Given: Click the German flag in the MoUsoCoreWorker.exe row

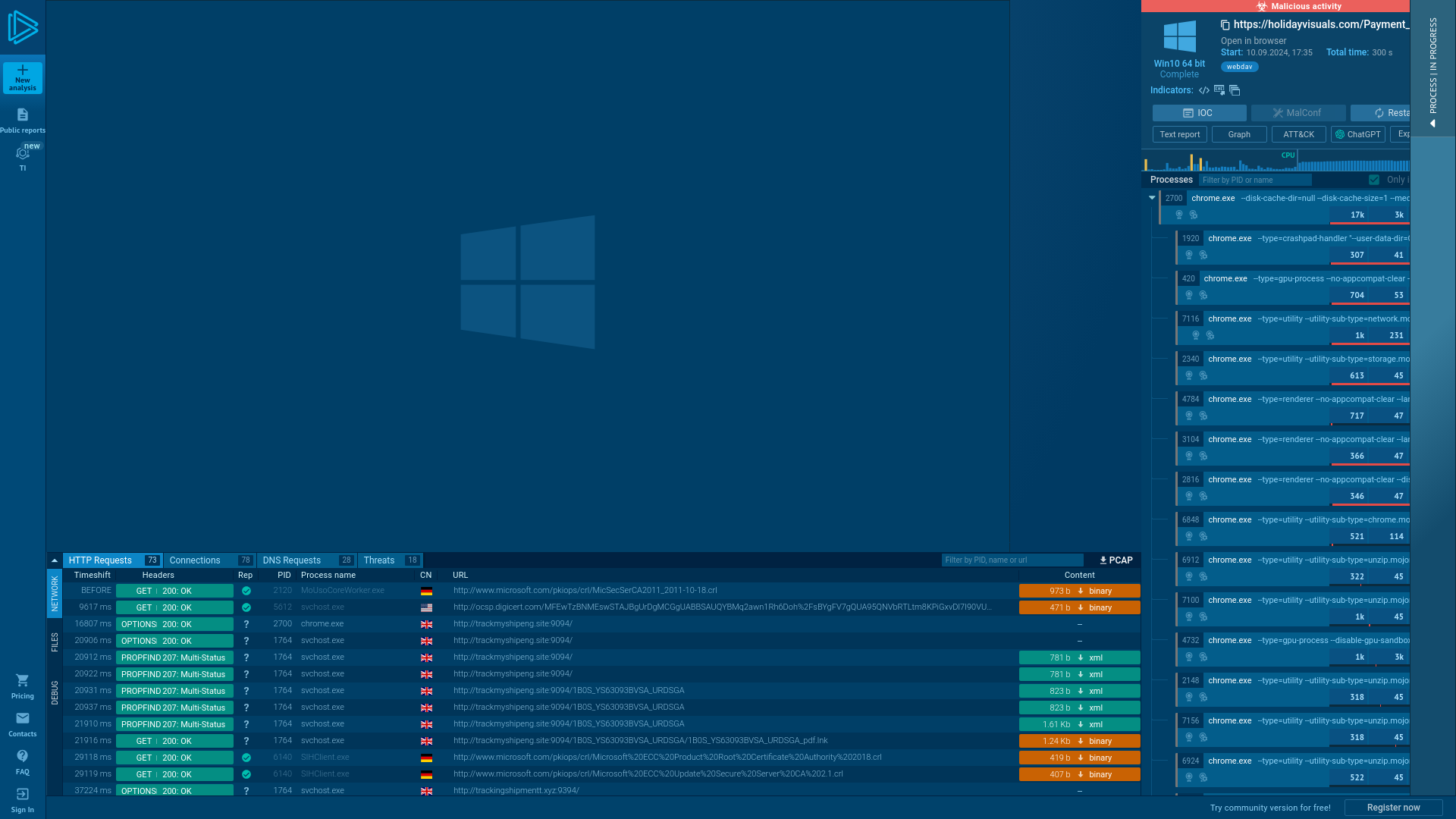Looking at the screenshot, I should tap(426, 591).
